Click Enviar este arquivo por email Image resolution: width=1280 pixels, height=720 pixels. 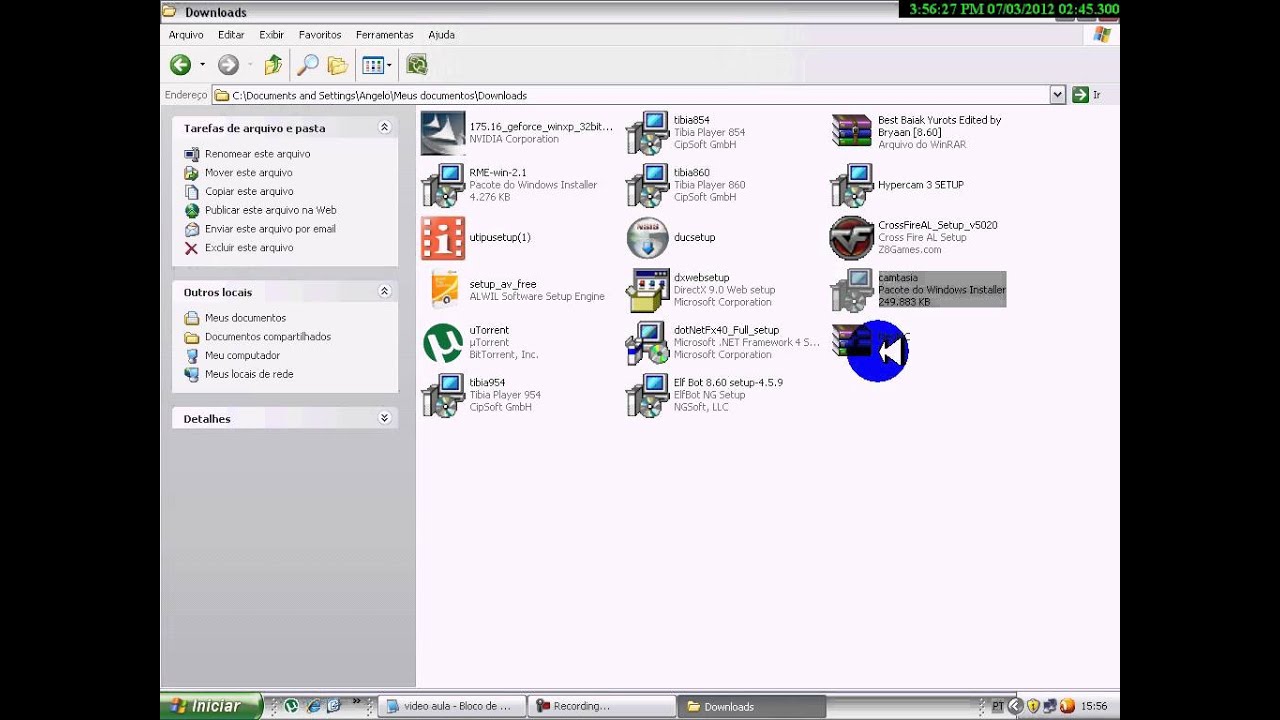[270, 229]
